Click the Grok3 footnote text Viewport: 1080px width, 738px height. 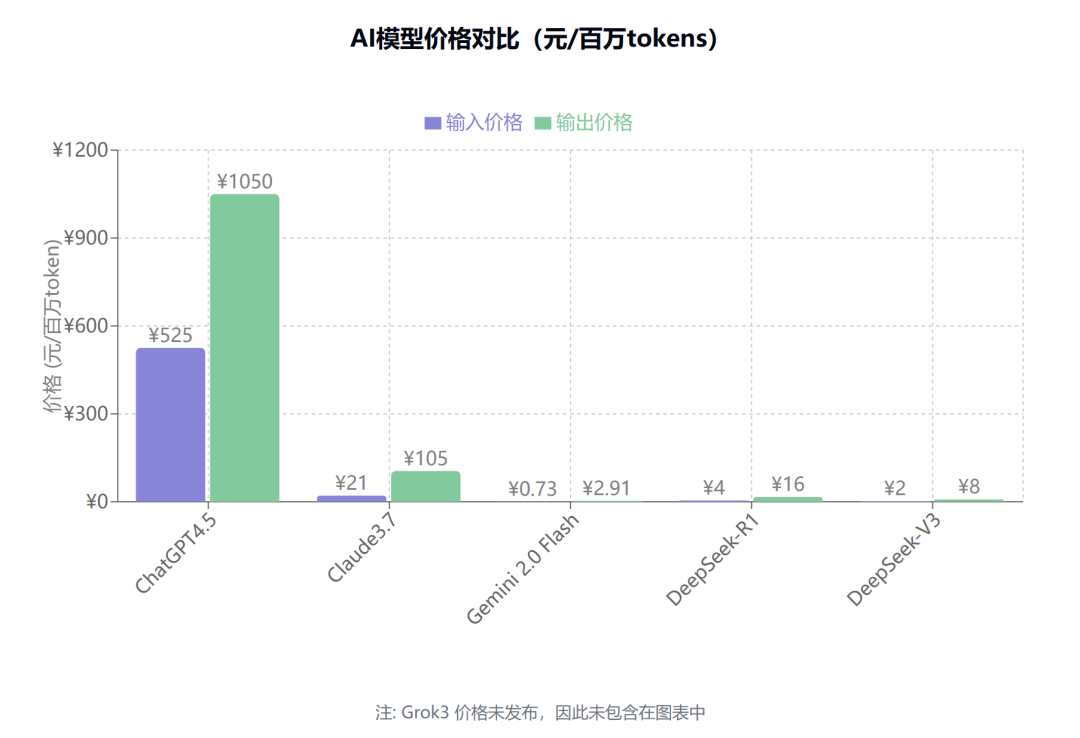[540, 713]
